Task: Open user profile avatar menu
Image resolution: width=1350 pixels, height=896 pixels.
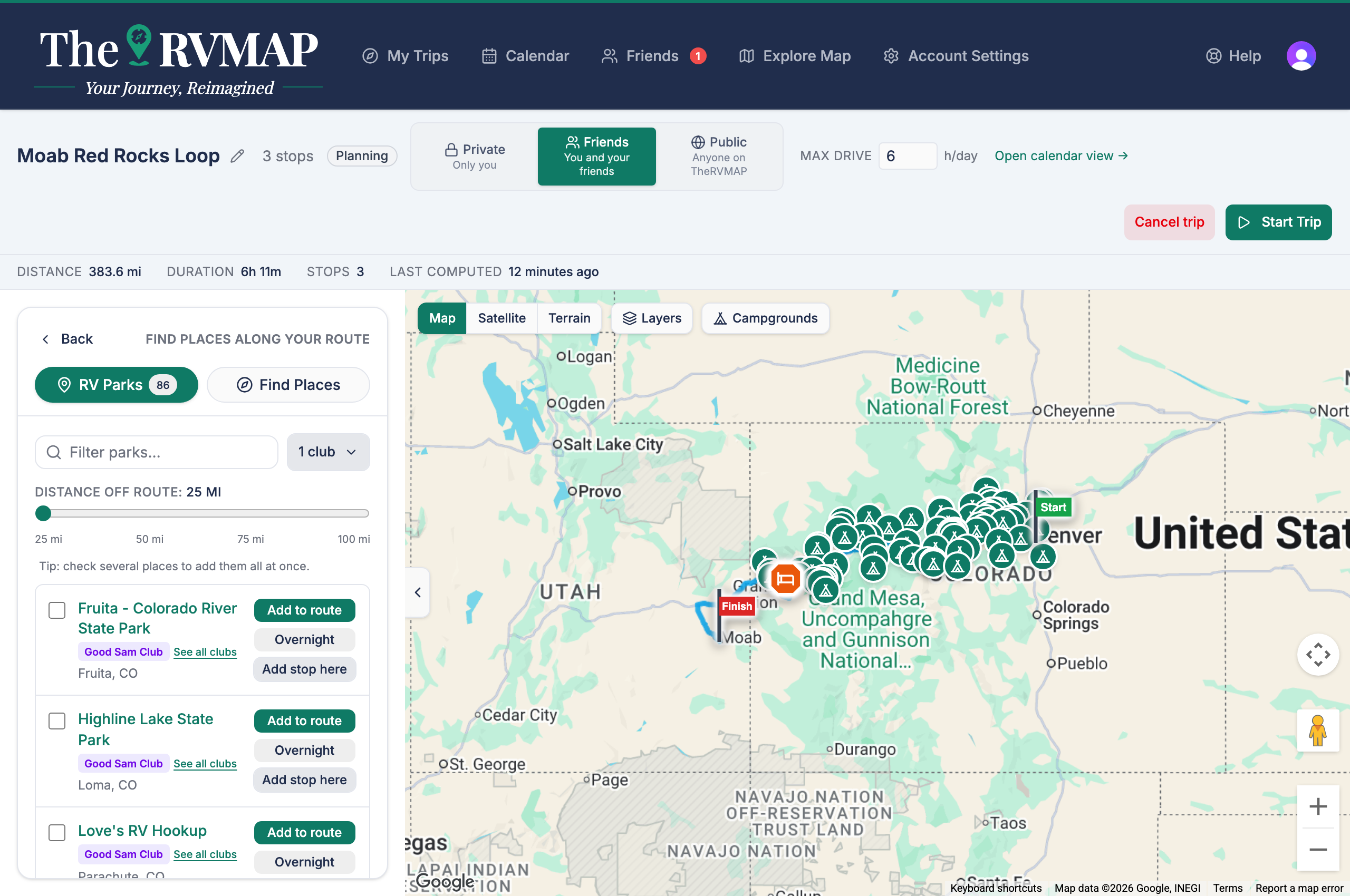Action: pos(1301,56)
